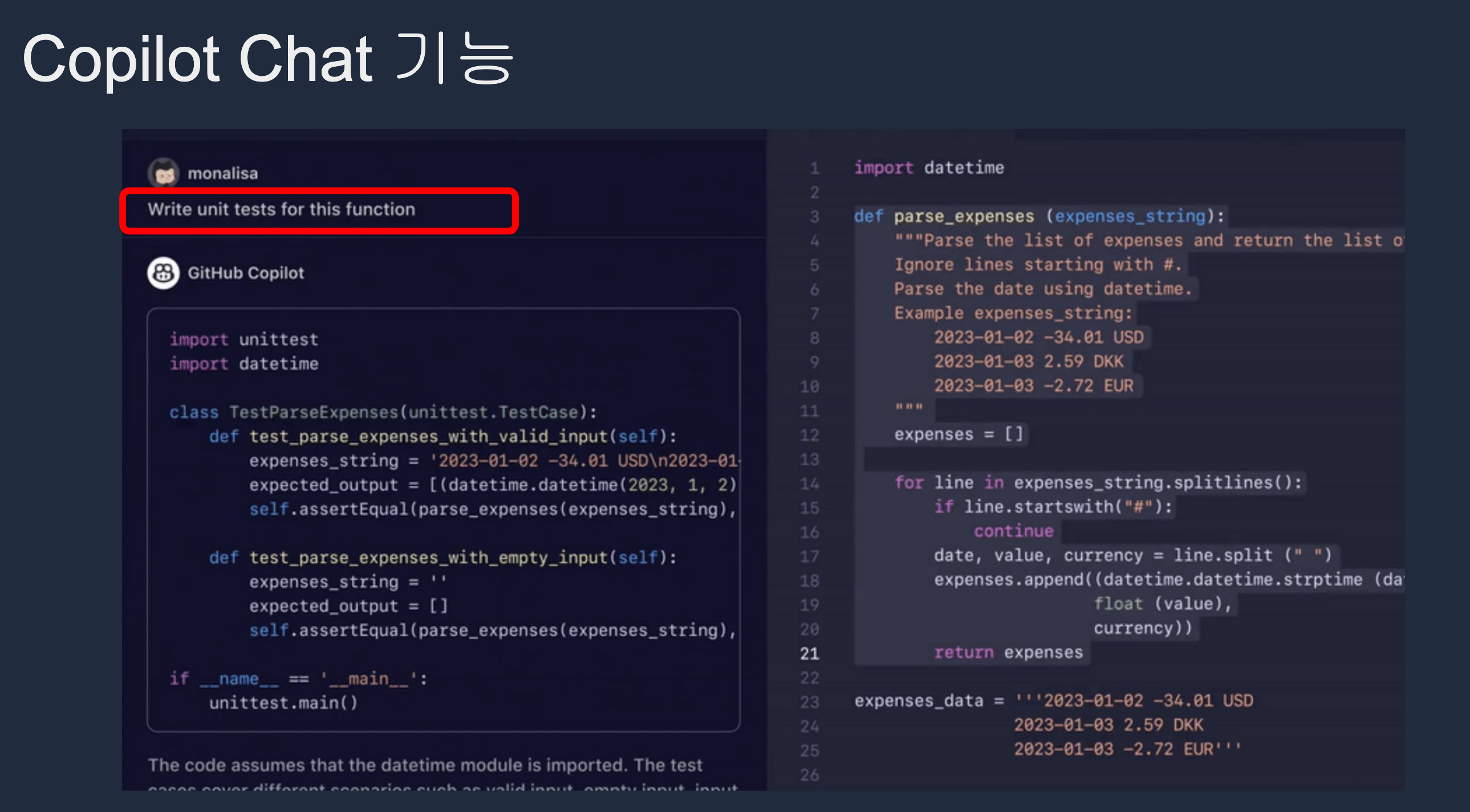Click 'float (value),' on editor line 19
The image size is (1470, 812).
1163,604
